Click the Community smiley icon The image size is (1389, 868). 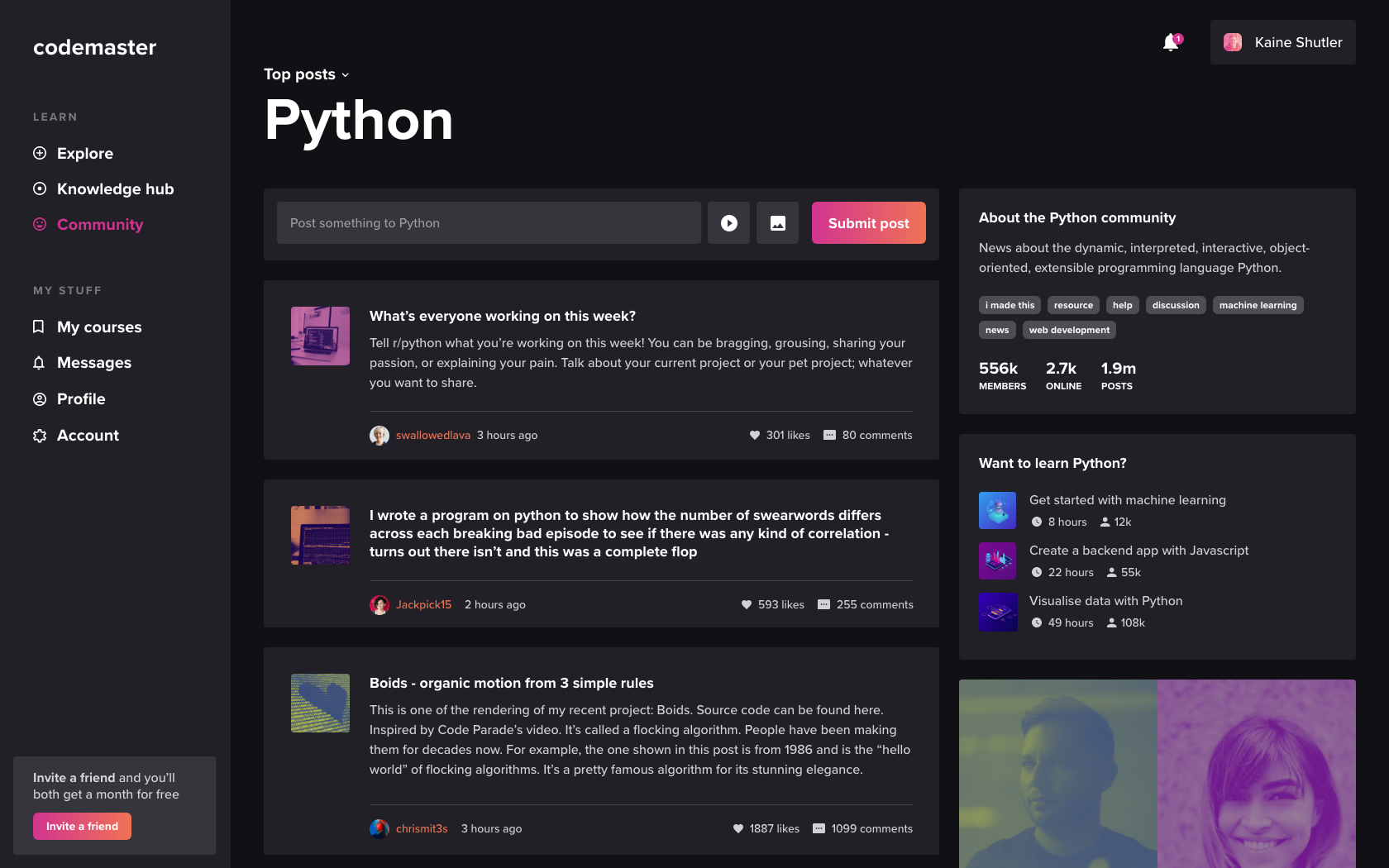coord(40,224)
